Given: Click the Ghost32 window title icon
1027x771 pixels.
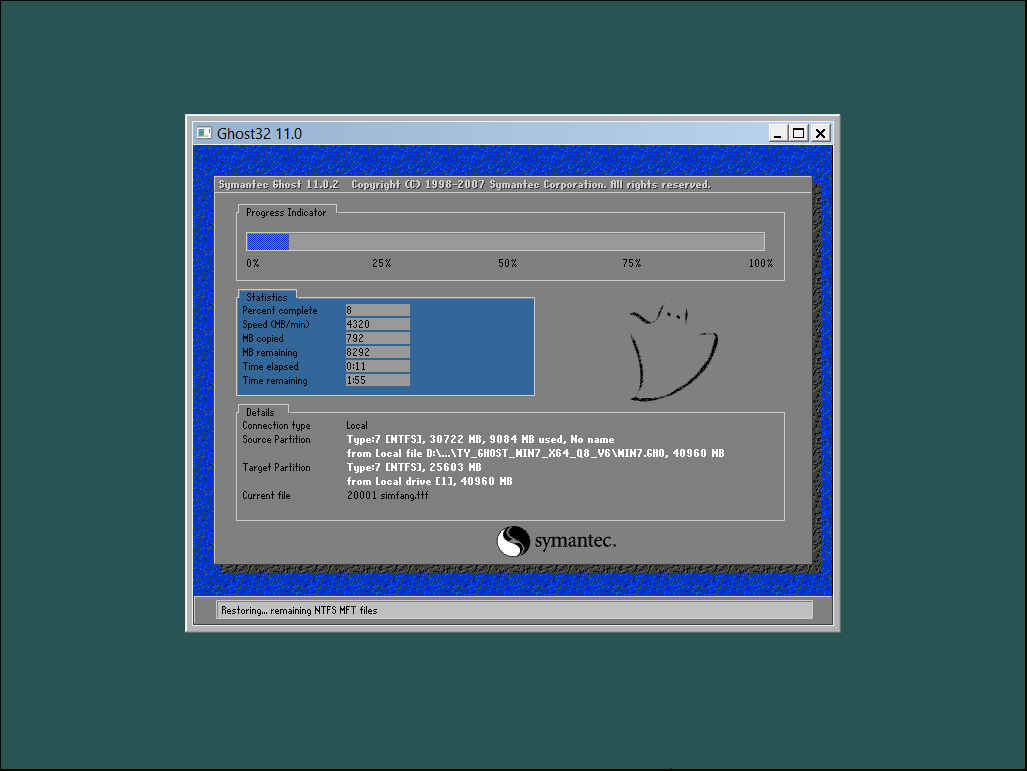Looking at the screenshot, I should point(204,133).
